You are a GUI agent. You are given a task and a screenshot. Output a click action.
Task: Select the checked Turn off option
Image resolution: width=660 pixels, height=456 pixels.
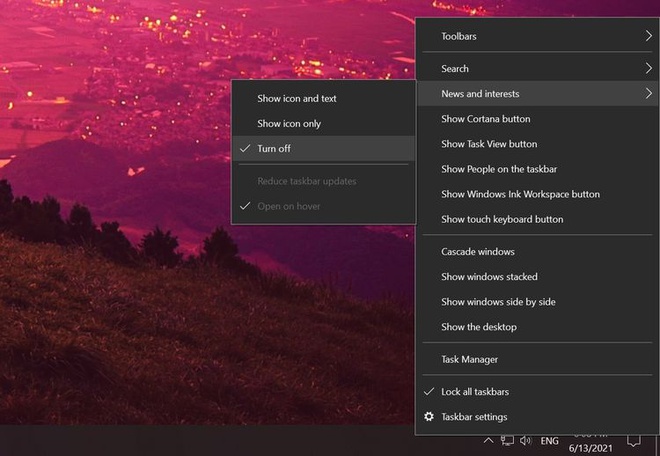274,149
